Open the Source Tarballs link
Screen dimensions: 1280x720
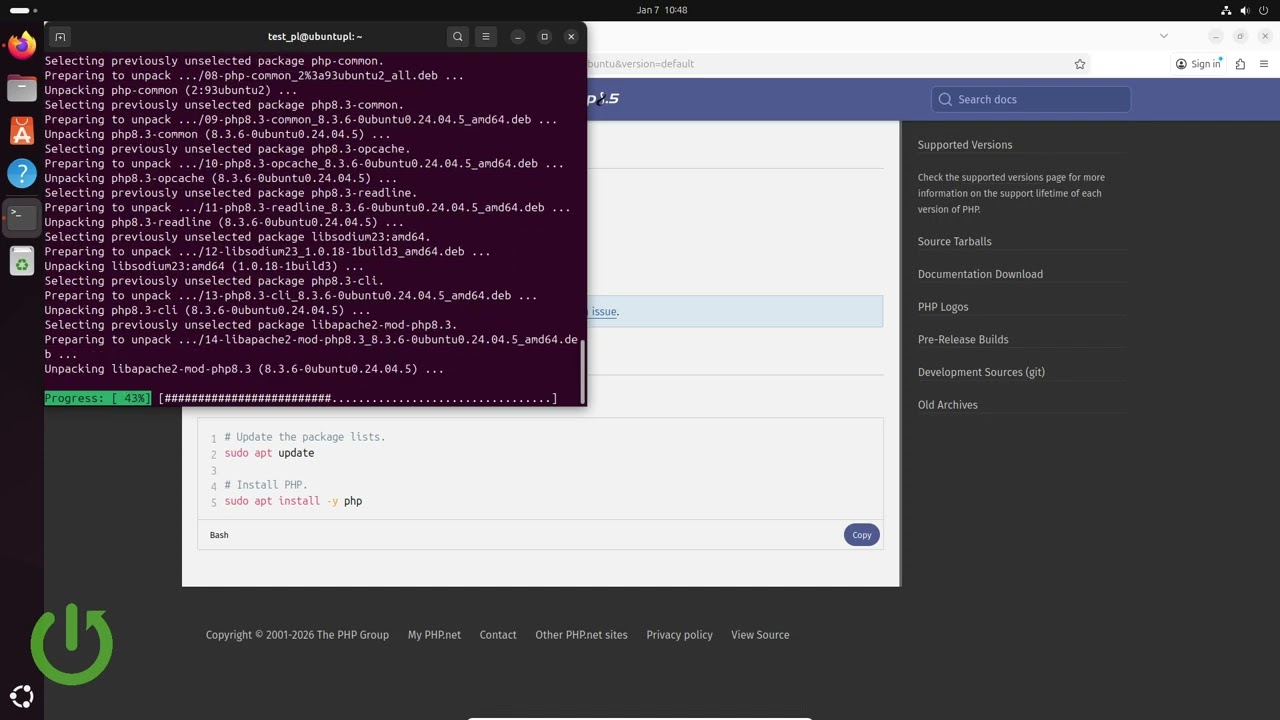(x=955, y=242)
